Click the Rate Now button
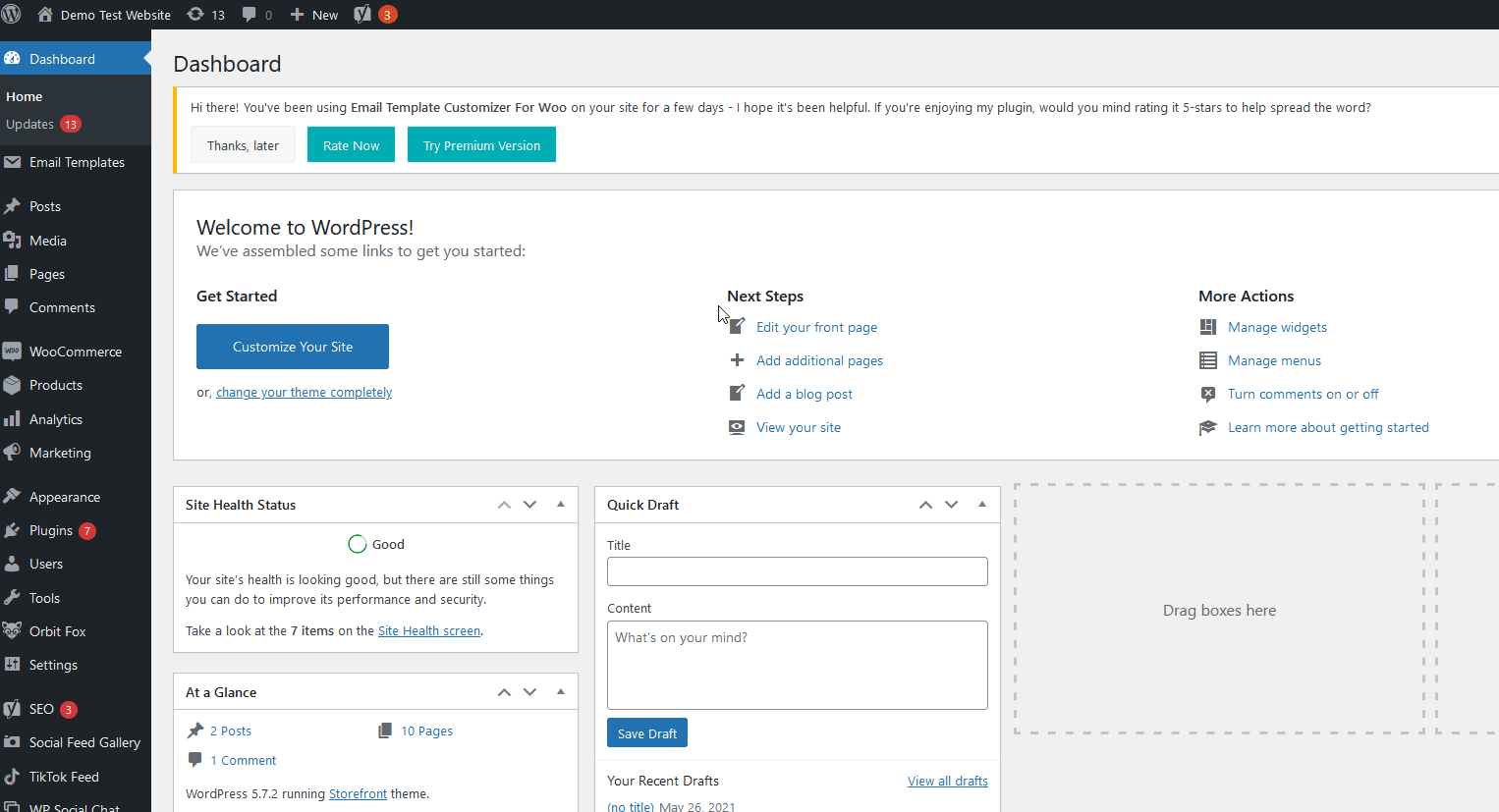This screenshot has width=1499, height=812. click(351, 145)
